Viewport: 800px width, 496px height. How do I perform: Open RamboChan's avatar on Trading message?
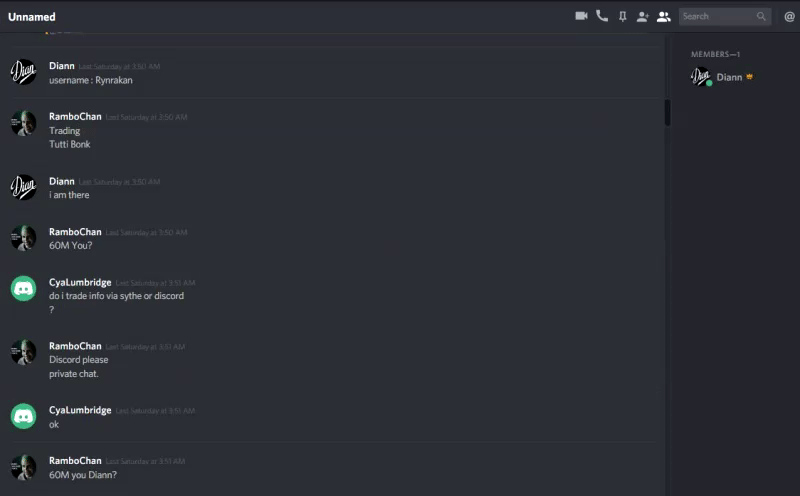pos(23,123)
